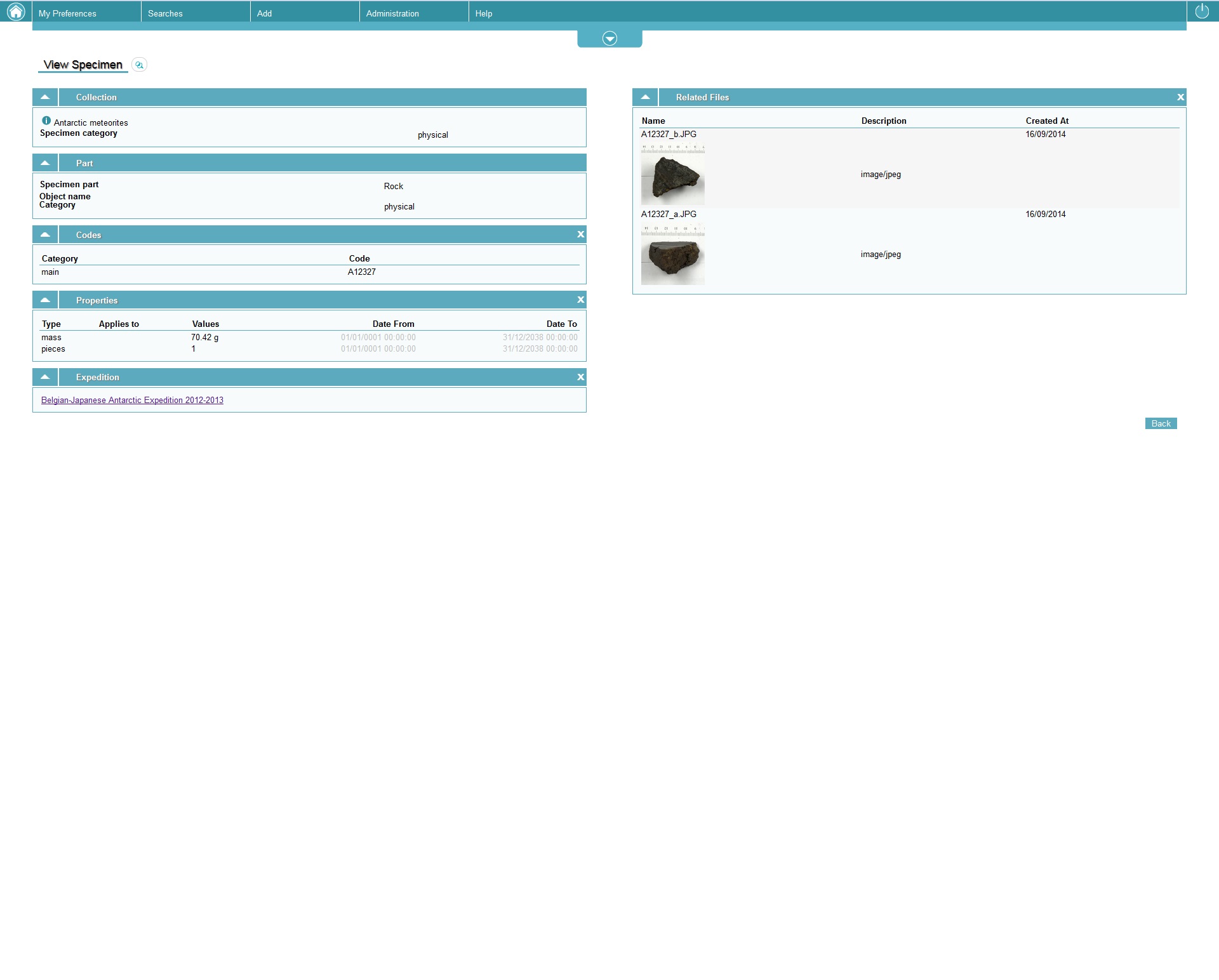The image size is (1219, 980).
Task: Click the search icon beside View Specimen
Action: 139,65
